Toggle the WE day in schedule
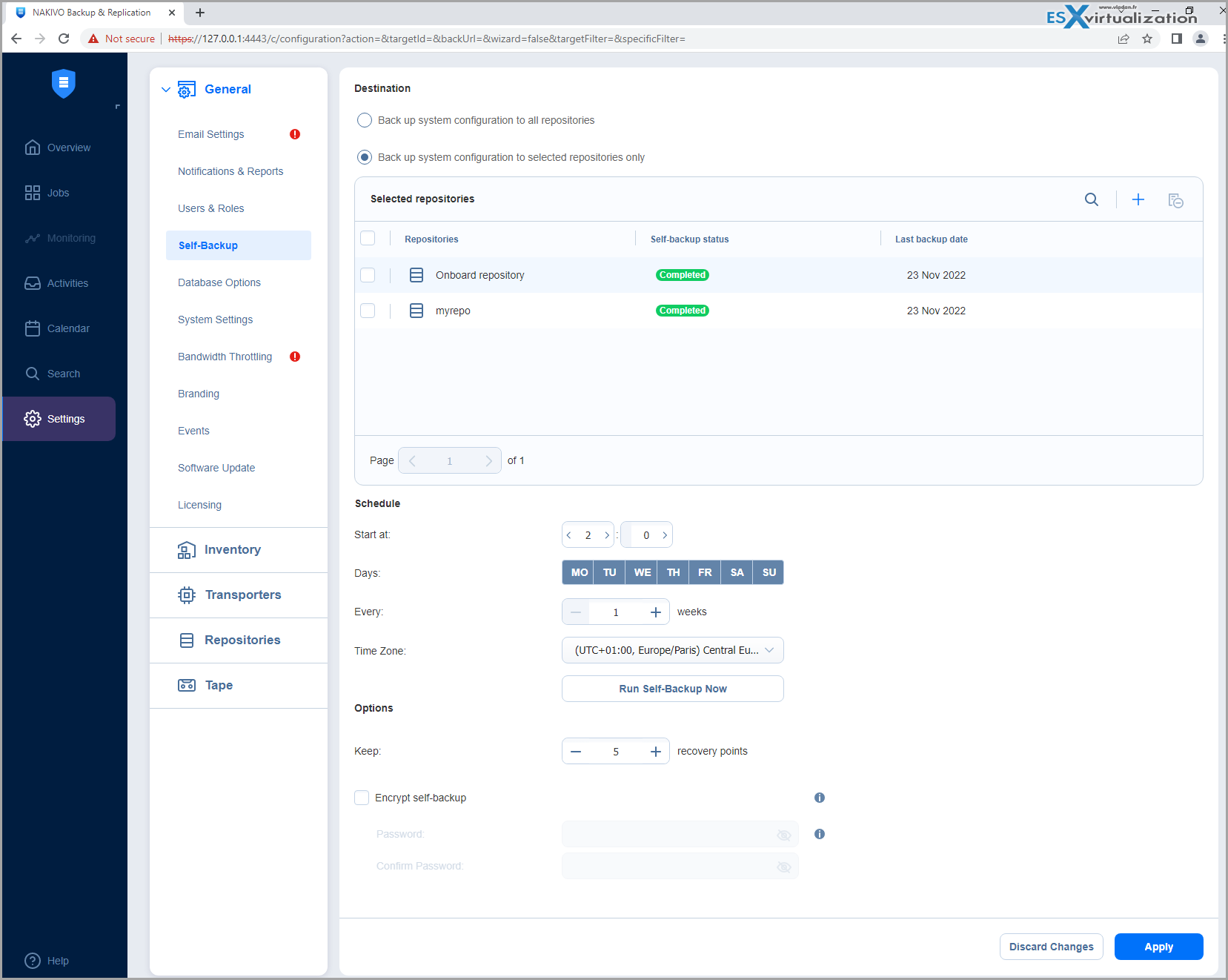Screen dimensions: 1228x980 click(642, 572)
